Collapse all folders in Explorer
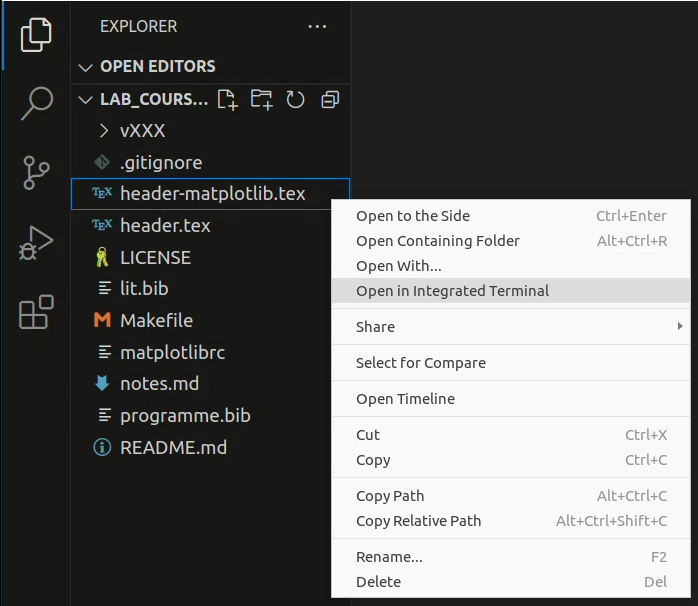698x606 pixels. (330, 99)
